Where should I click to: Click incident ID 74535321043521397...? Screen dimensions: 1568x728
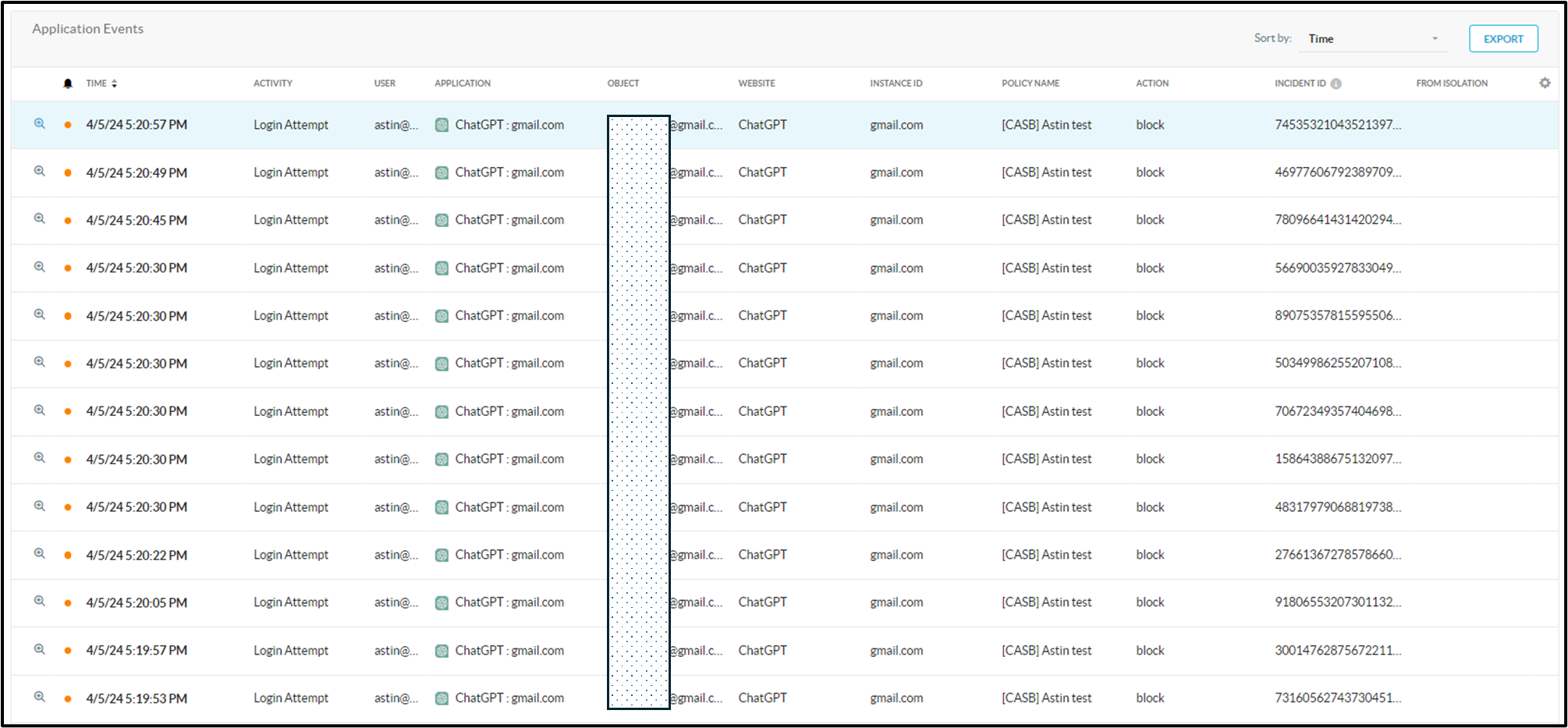click(x=1338, y=125)
